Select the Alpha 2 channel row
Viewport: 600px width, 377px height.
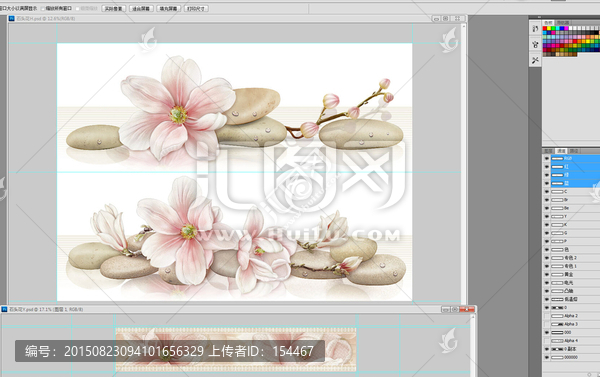click(x=575, y=316)
